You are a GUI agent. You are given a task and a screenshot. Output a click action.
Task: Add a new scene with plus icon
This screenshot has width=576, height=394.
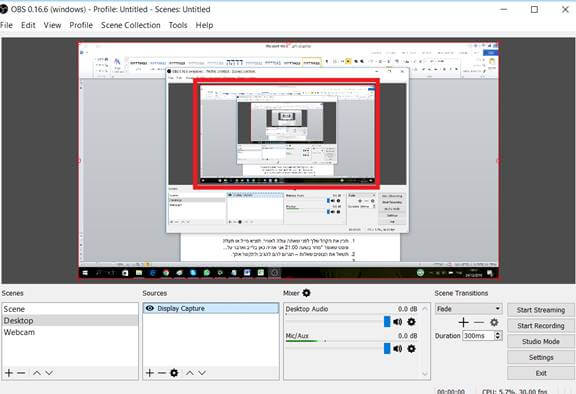9,373
